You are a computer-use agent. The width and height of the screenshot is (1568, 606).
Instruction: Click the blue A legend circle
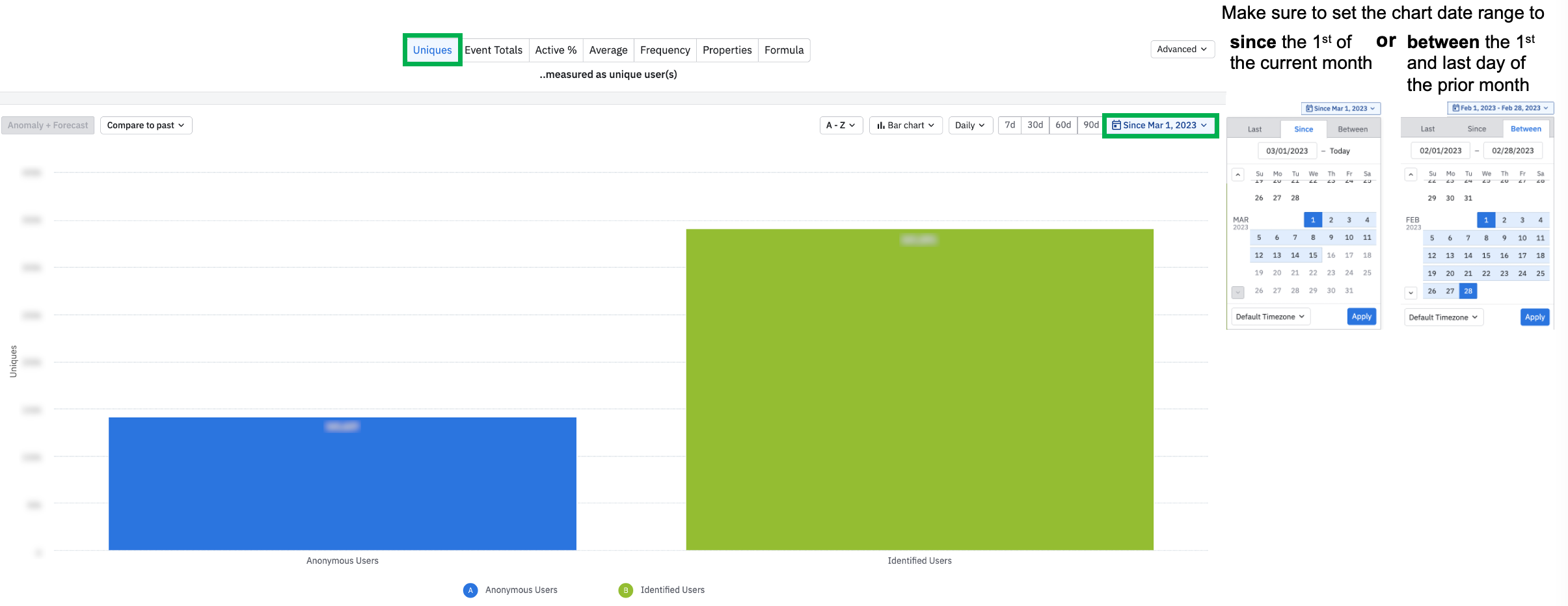pos(470,590)
